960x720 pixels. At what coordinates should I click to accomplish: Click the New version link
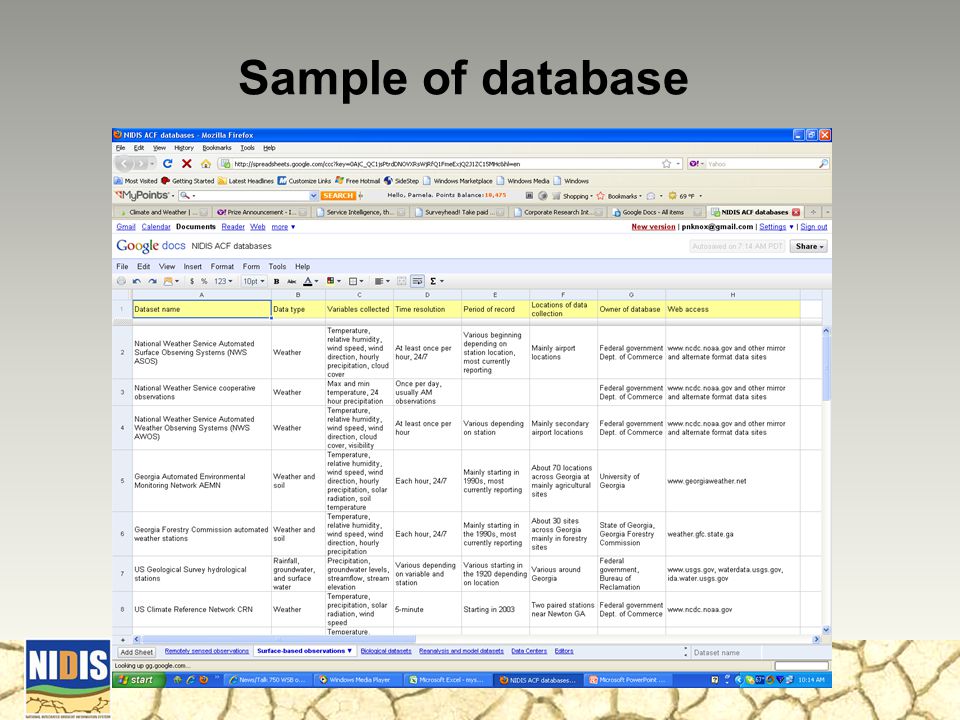tap(653, 227)
